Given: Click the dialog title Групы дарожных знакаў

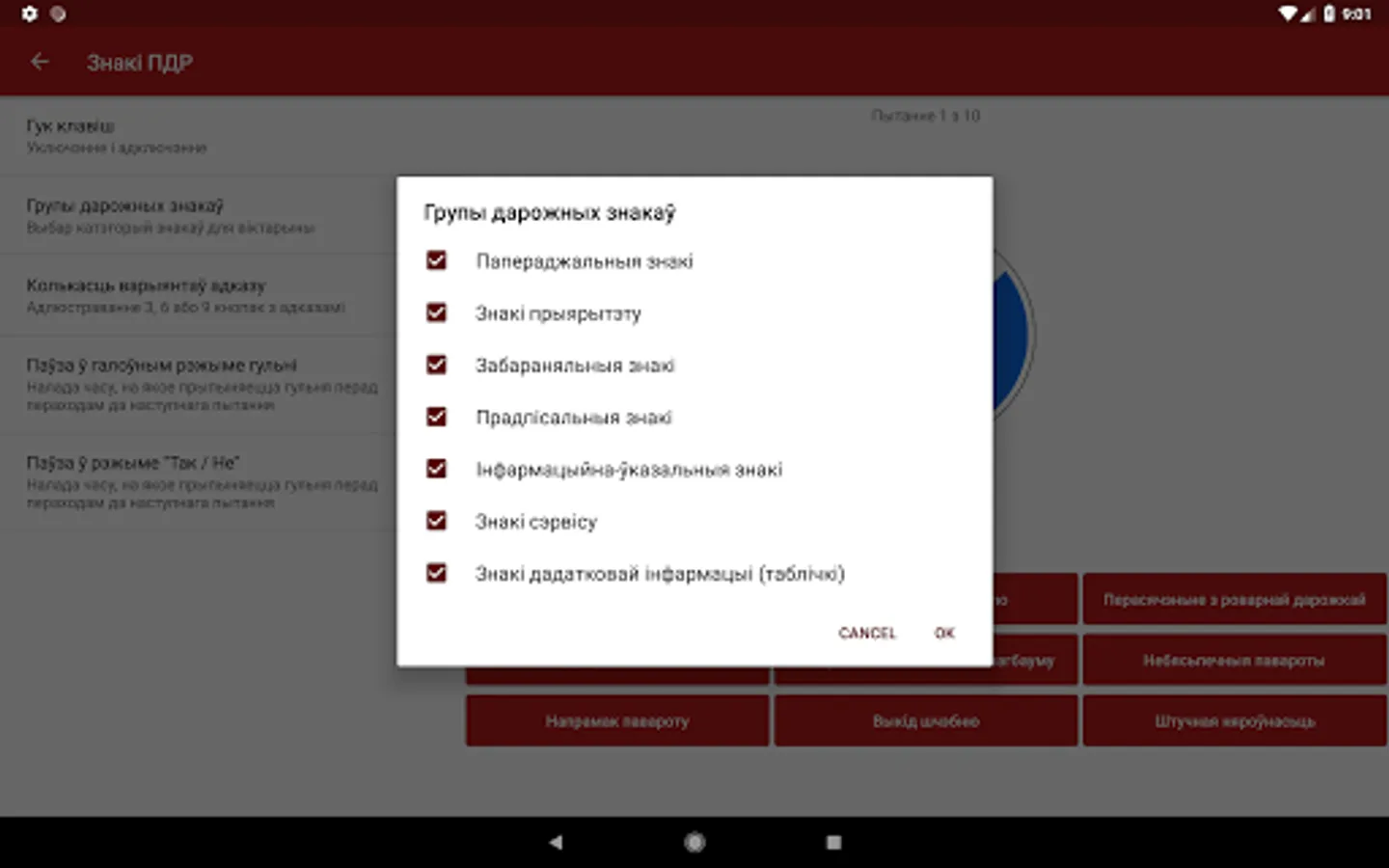Looking at the screenshot, I should 550,213.
